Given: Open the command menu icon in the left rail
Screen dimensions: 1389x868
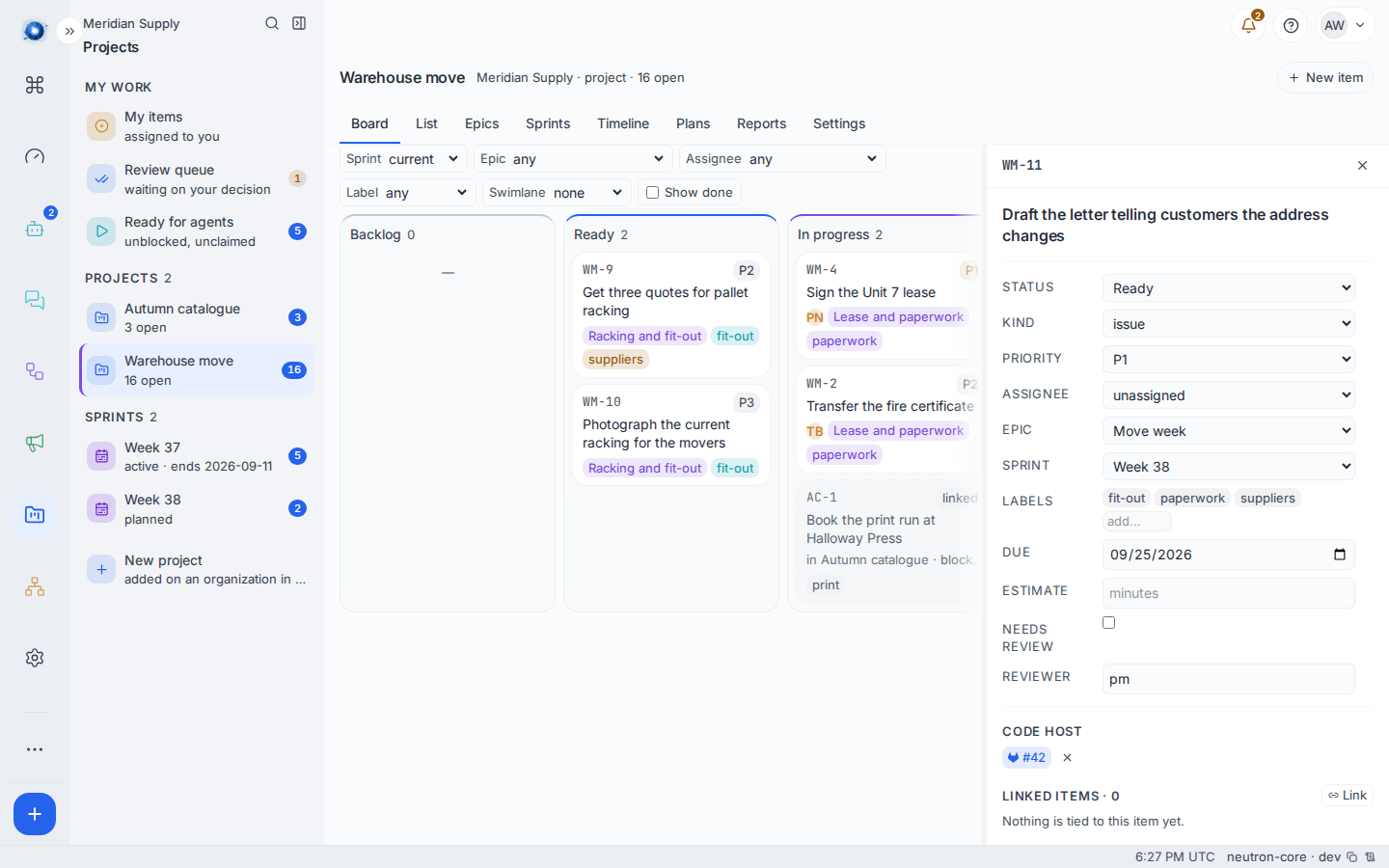Looking at the screenshot, I should (x=35, y=85).
